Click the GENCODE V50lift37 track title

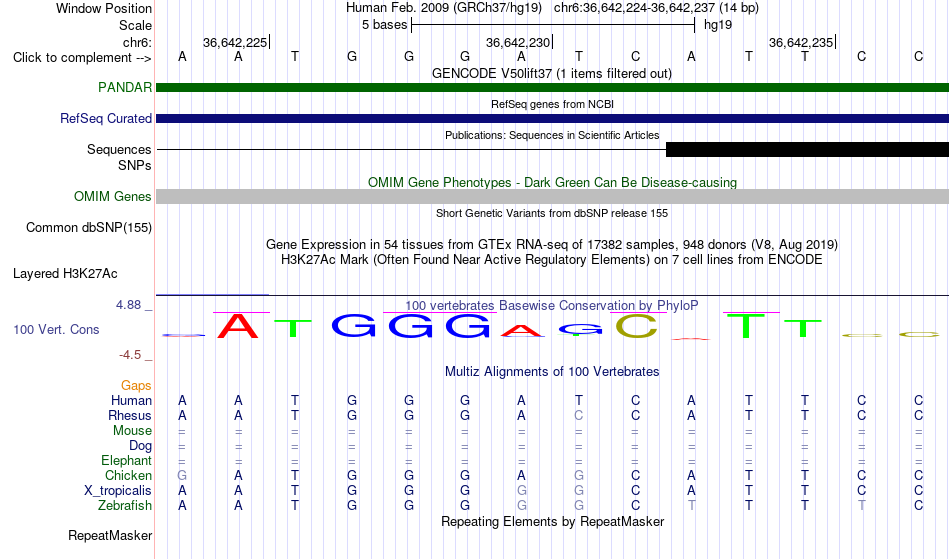tap(552, 73)
